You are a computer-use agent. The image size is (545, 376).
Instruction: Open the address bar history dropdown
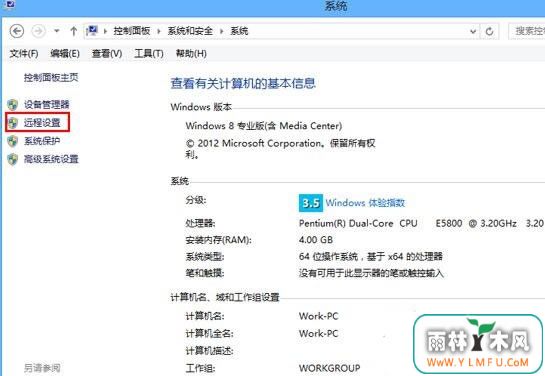click(473, 31)
